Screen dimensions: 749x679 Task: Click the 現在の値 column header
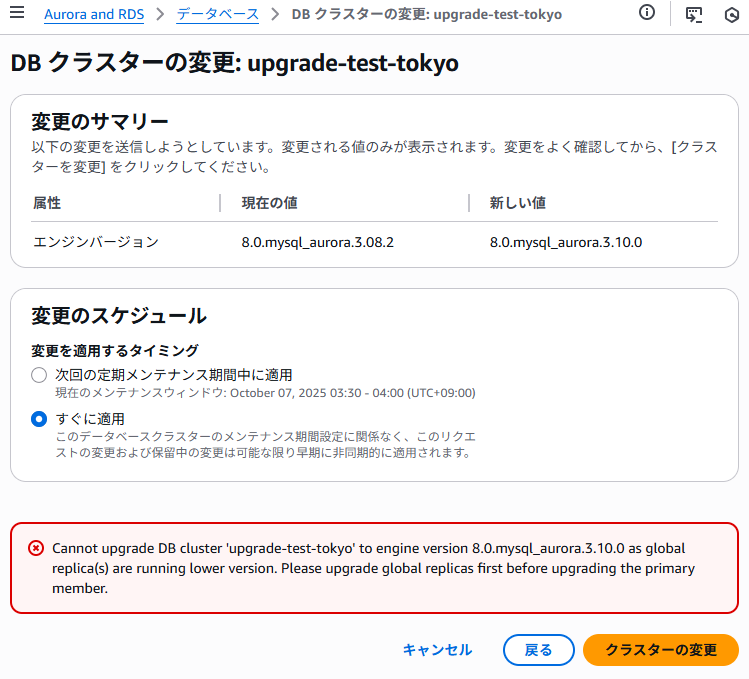point(269,203)
